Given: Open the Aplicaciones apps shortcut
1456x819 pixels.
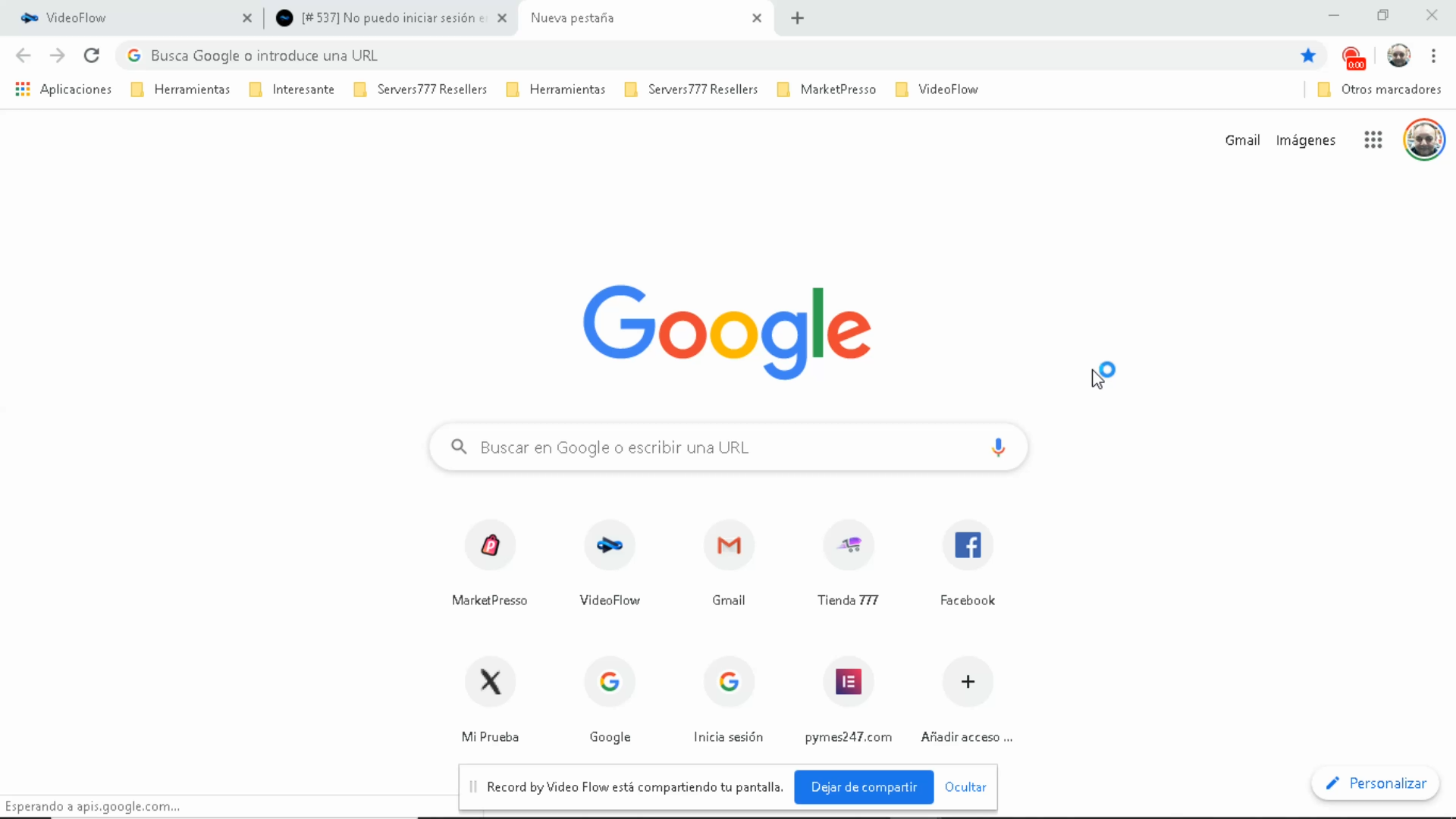Looking at the screenshot, I should point(64,89).
